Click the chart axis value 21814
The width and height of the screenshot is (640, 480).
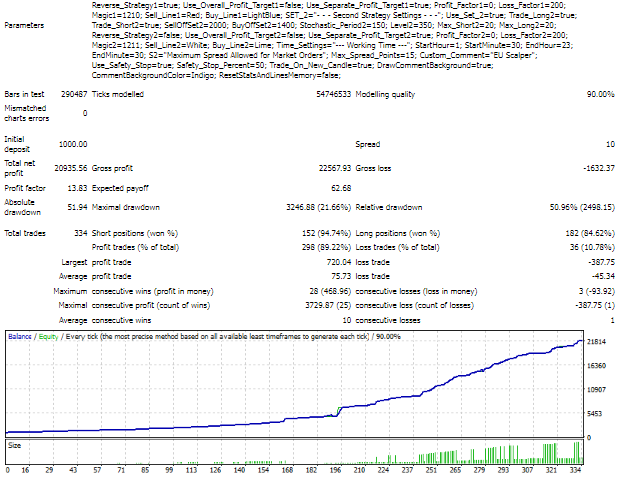[596, 342]
